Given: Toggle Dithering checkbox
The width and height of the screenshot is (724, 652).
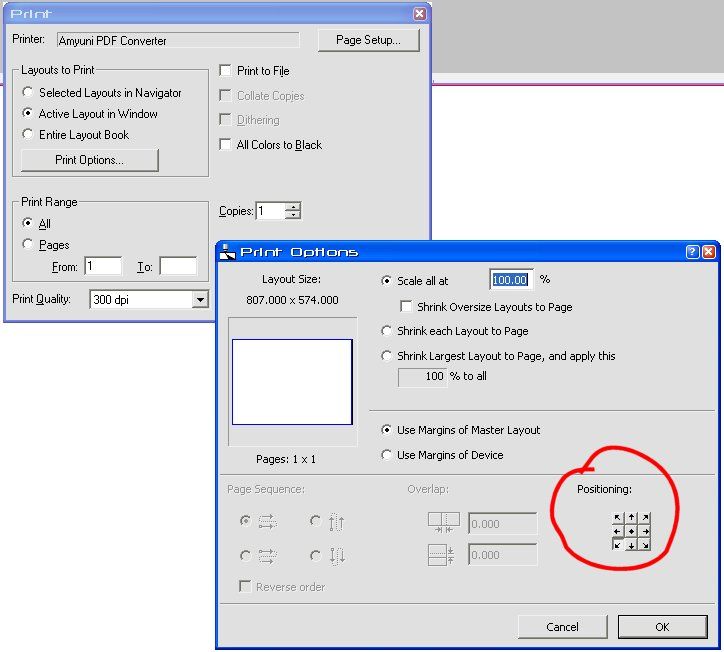Looking at the screenshot, I should tap(225, 120).
